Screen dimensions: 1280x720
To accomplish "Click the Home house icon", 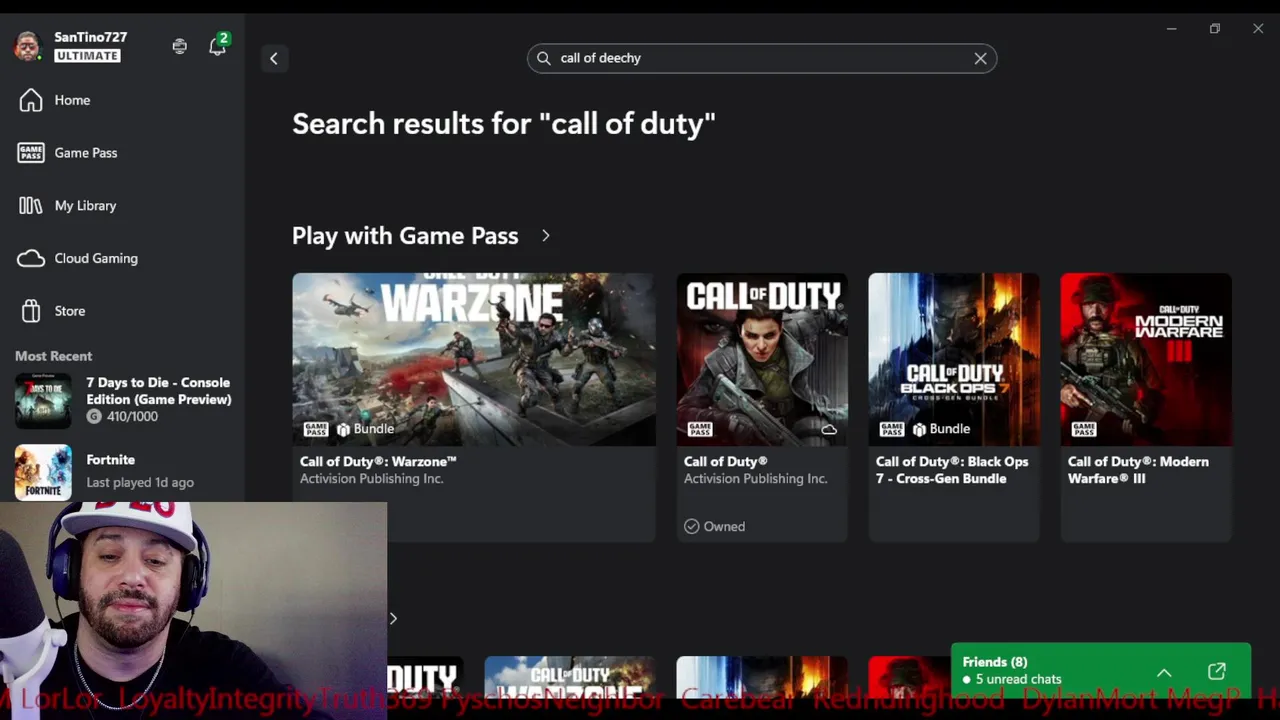I will click(x=31, y=100).
